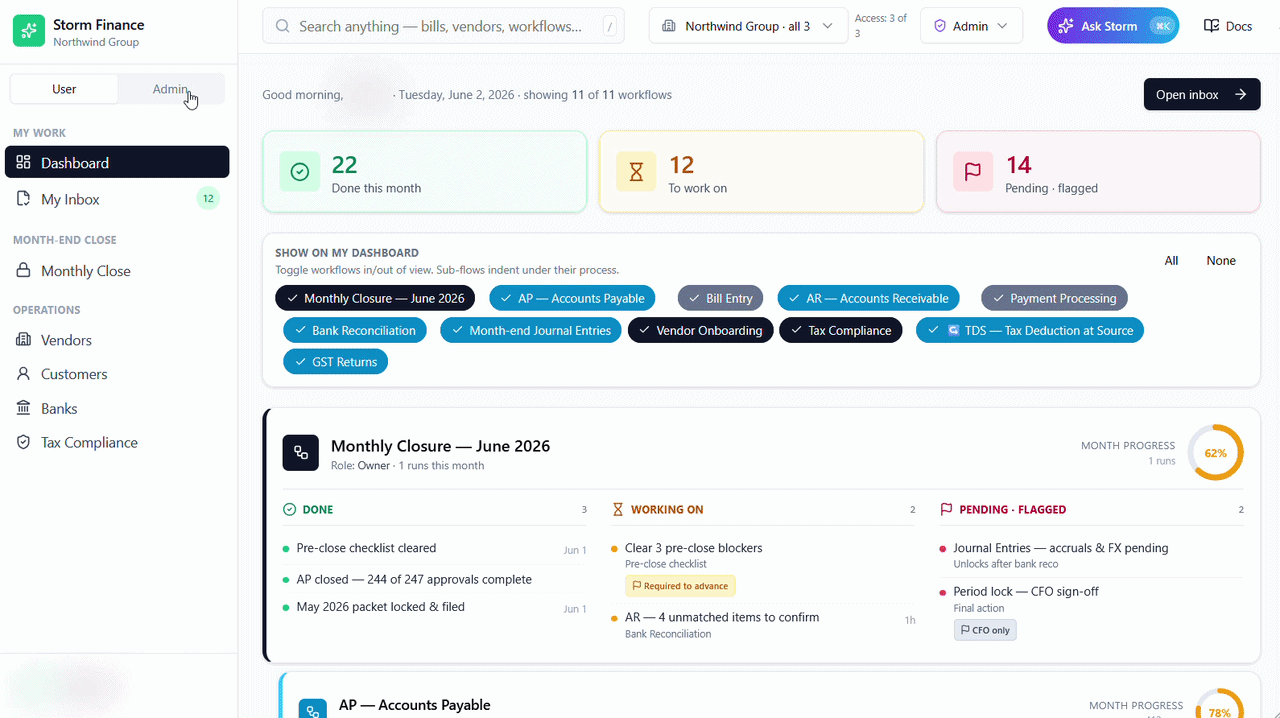Go to Customers in the sidebar
The image size is (1280, 718).
(117, 374)
